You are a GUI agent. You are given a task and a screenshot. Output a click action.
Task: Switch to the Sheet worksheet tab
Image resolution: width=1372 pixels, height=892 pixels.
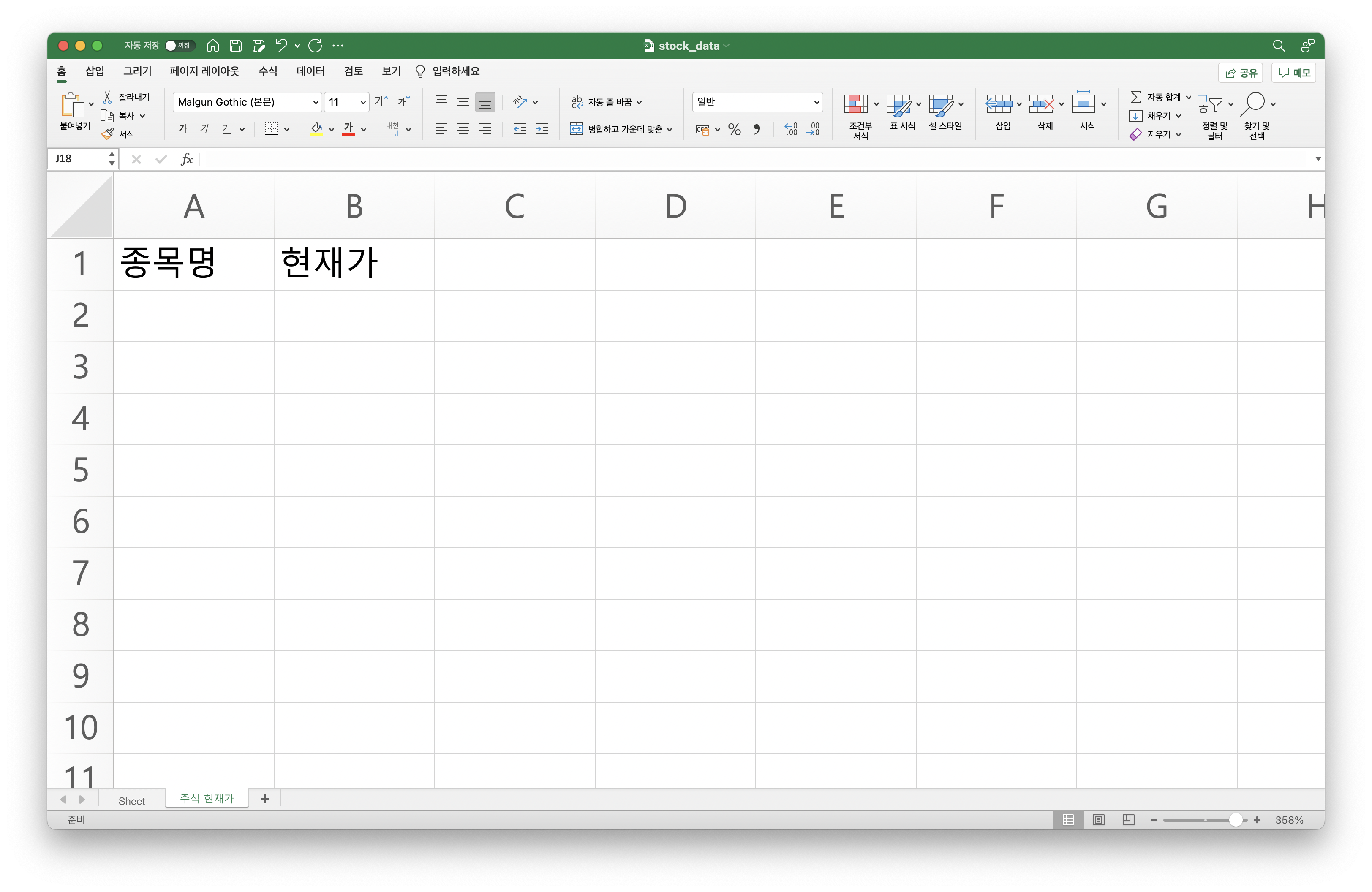[131, 800]
